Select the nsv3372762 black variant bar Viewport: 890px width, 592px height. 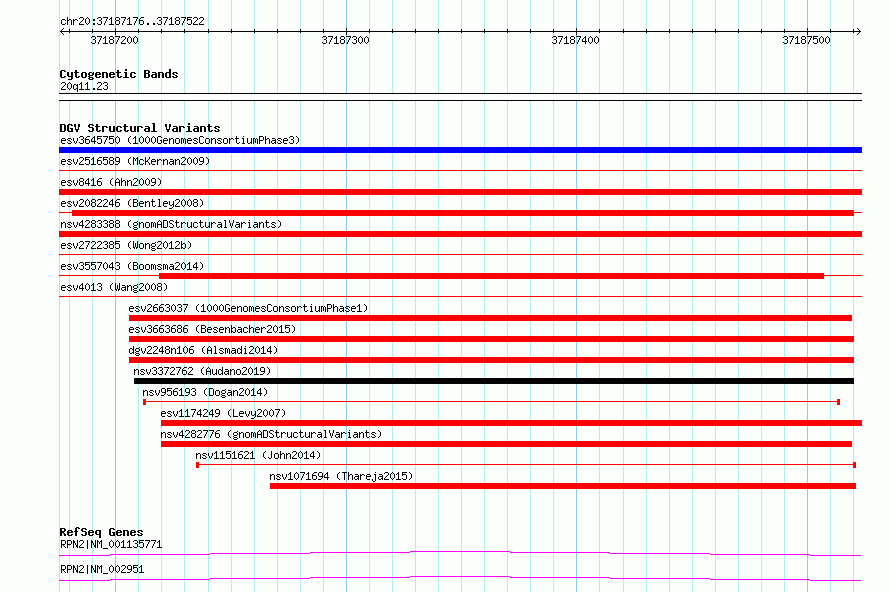pos(494,381)
